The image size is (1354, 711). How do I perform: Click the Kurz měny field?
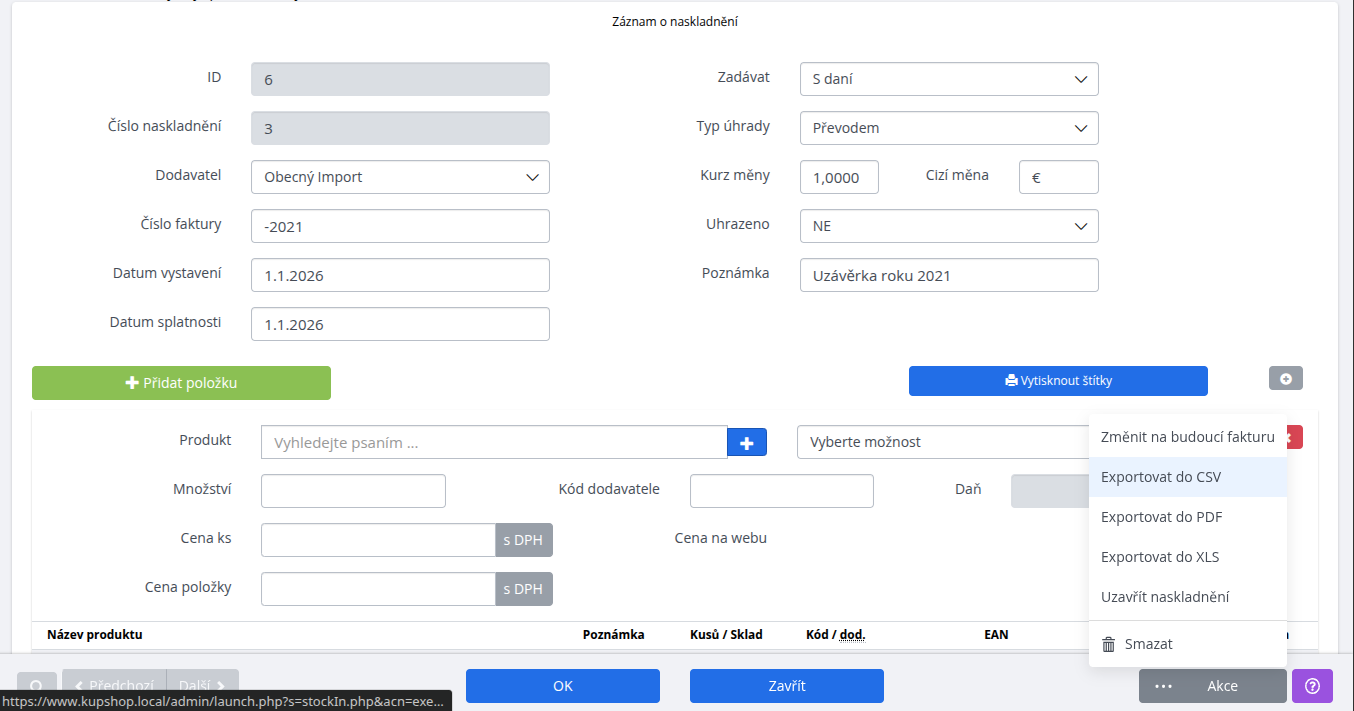(x=839, y=177)
